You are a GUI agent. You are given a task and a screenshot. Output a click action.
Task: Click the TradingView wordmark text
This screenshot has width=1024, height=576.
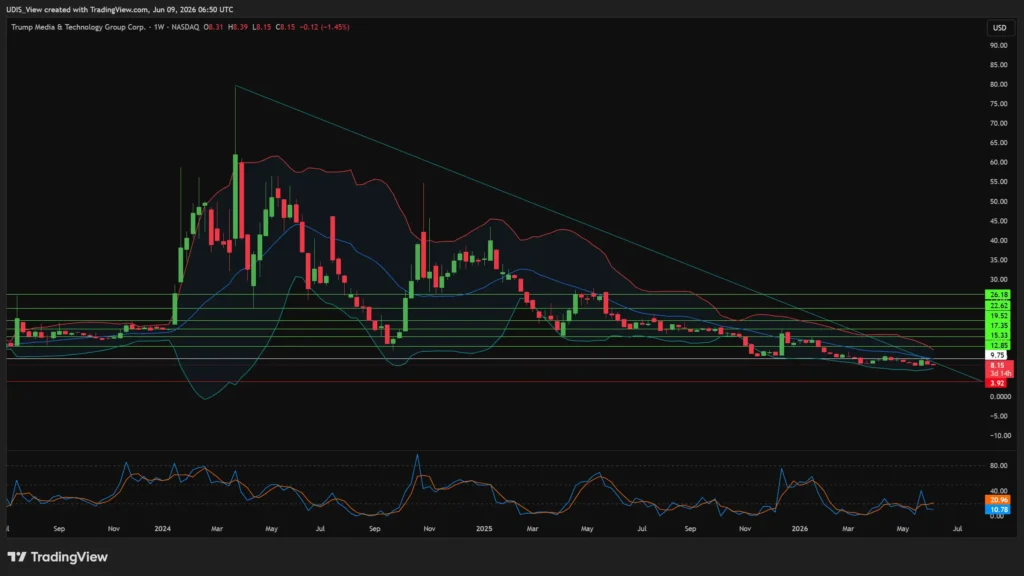(69, 557)
